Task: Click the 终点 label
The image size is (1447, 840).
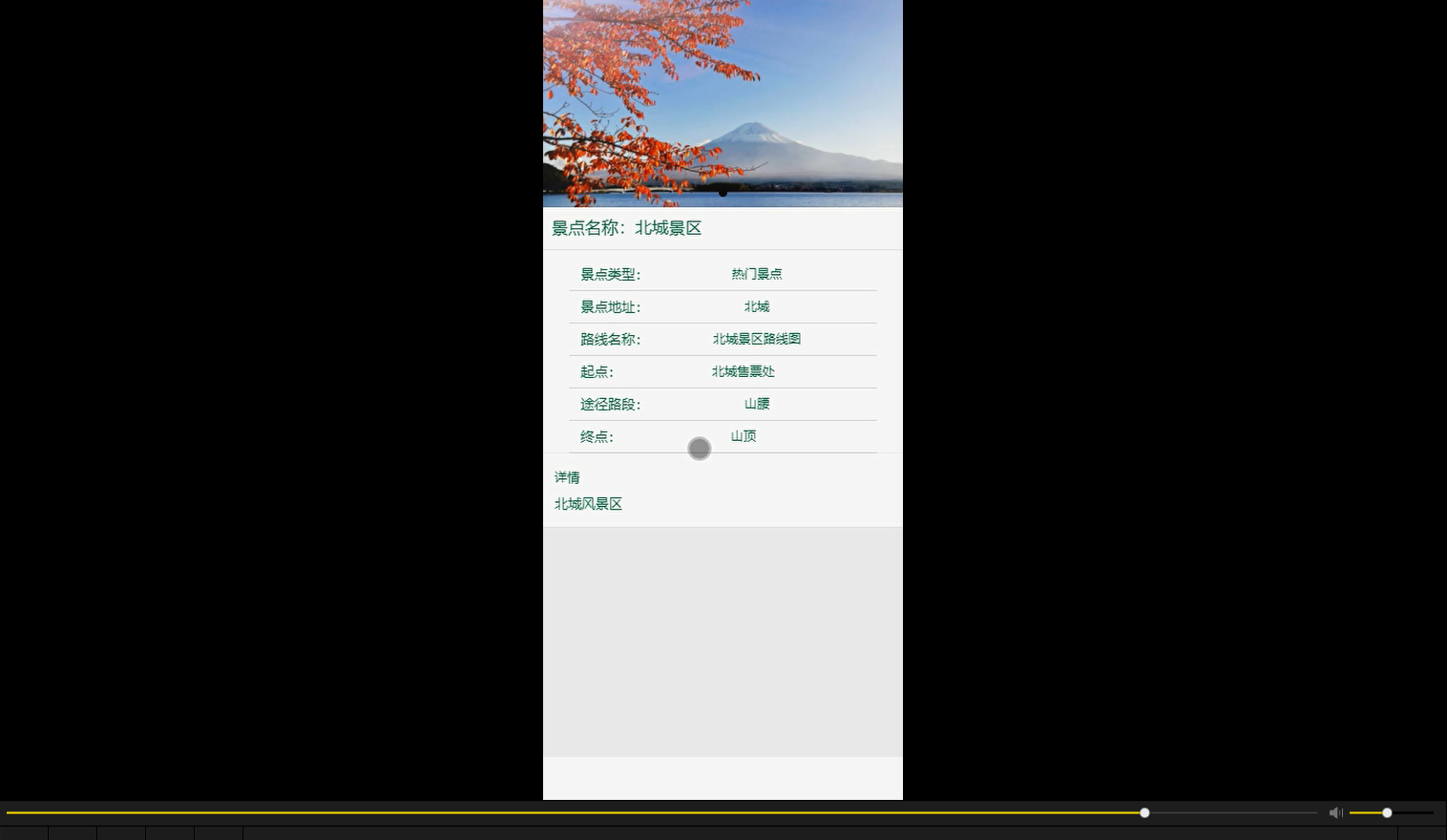Action: (597, 436)
